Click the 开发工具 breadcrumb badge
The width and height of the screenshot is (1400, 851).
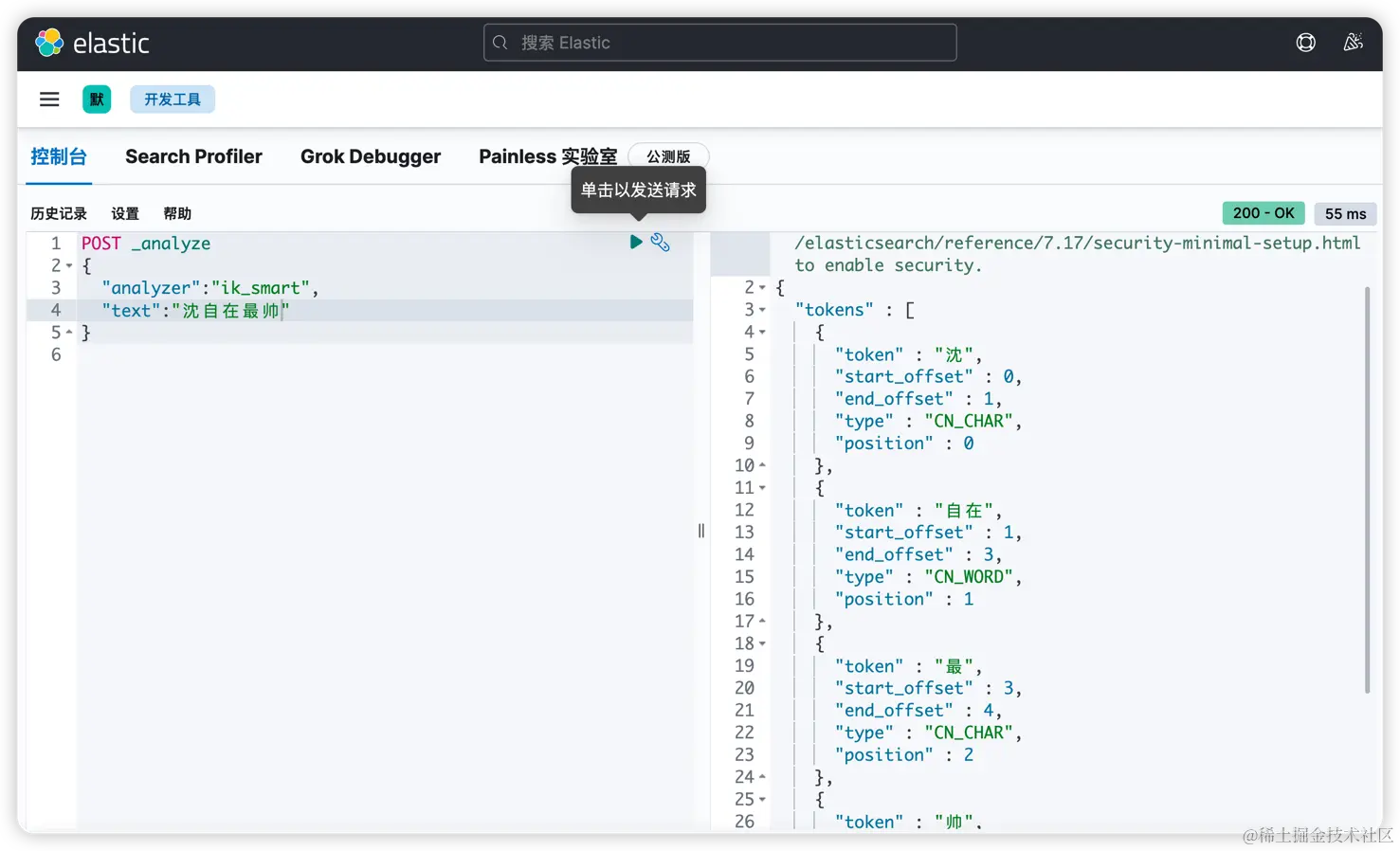pos(173,100)
